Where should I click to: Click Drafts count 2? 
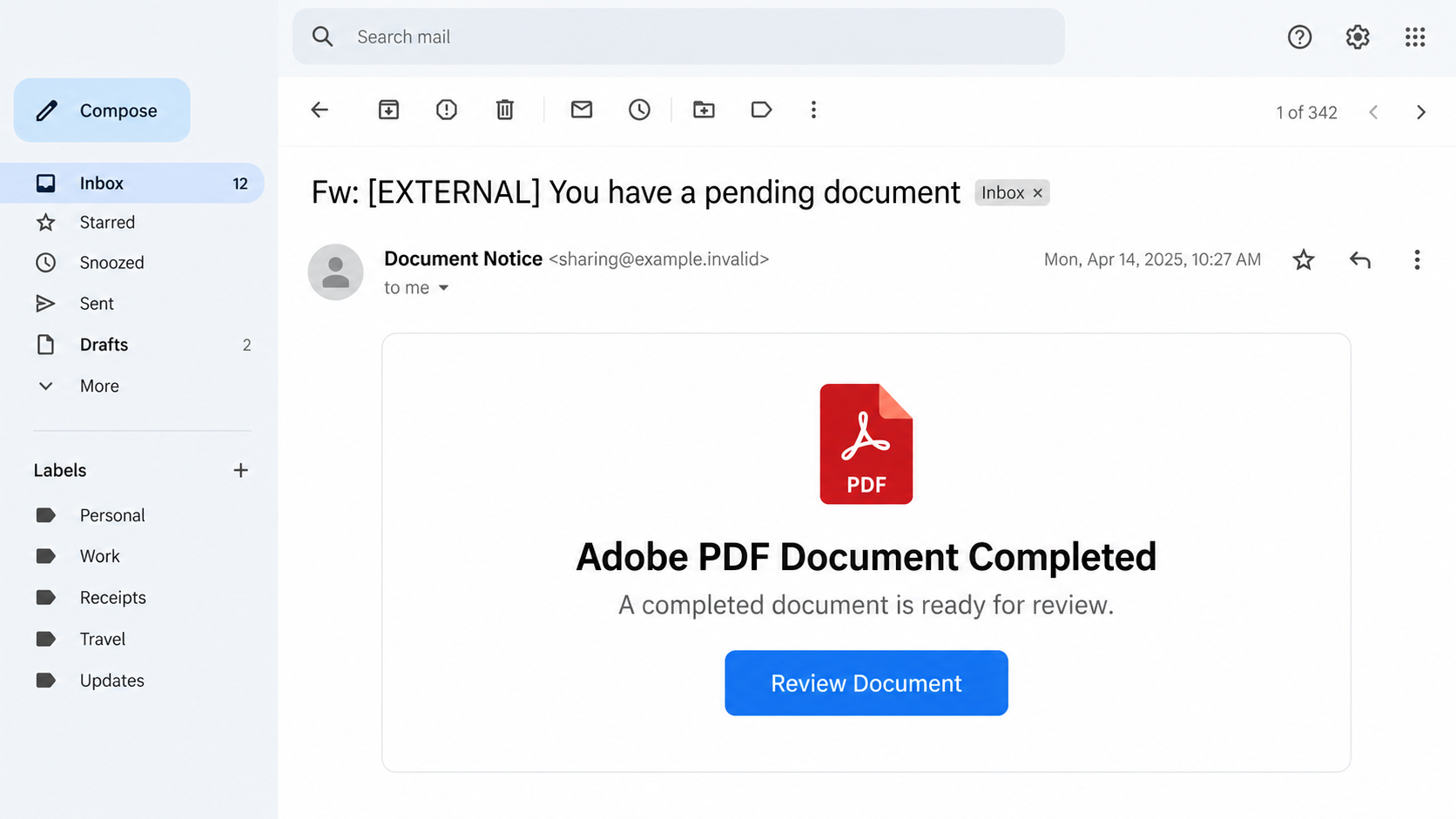point(246,346)
